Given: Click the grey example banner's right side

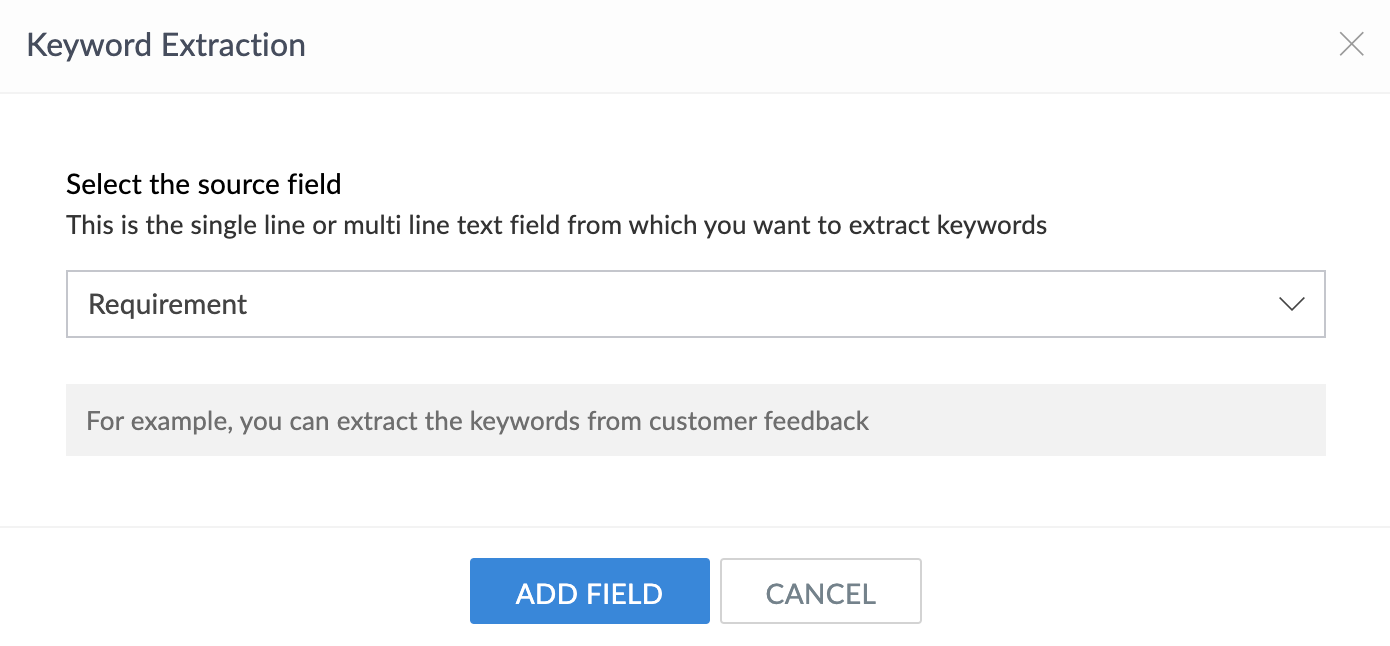Looking at the screenshot, I should [1150, 420].
